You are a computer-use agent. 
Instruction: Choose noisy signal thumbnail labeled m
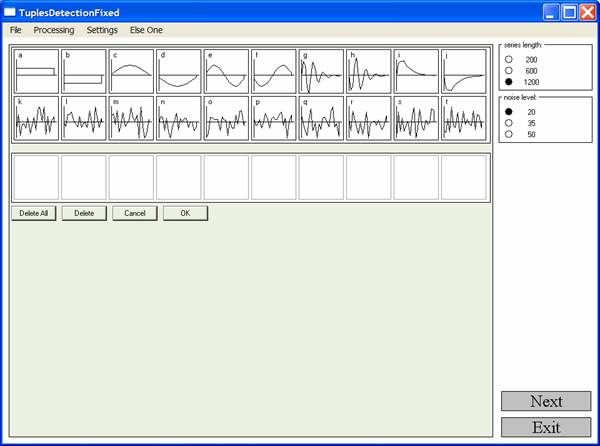point(131,118)
